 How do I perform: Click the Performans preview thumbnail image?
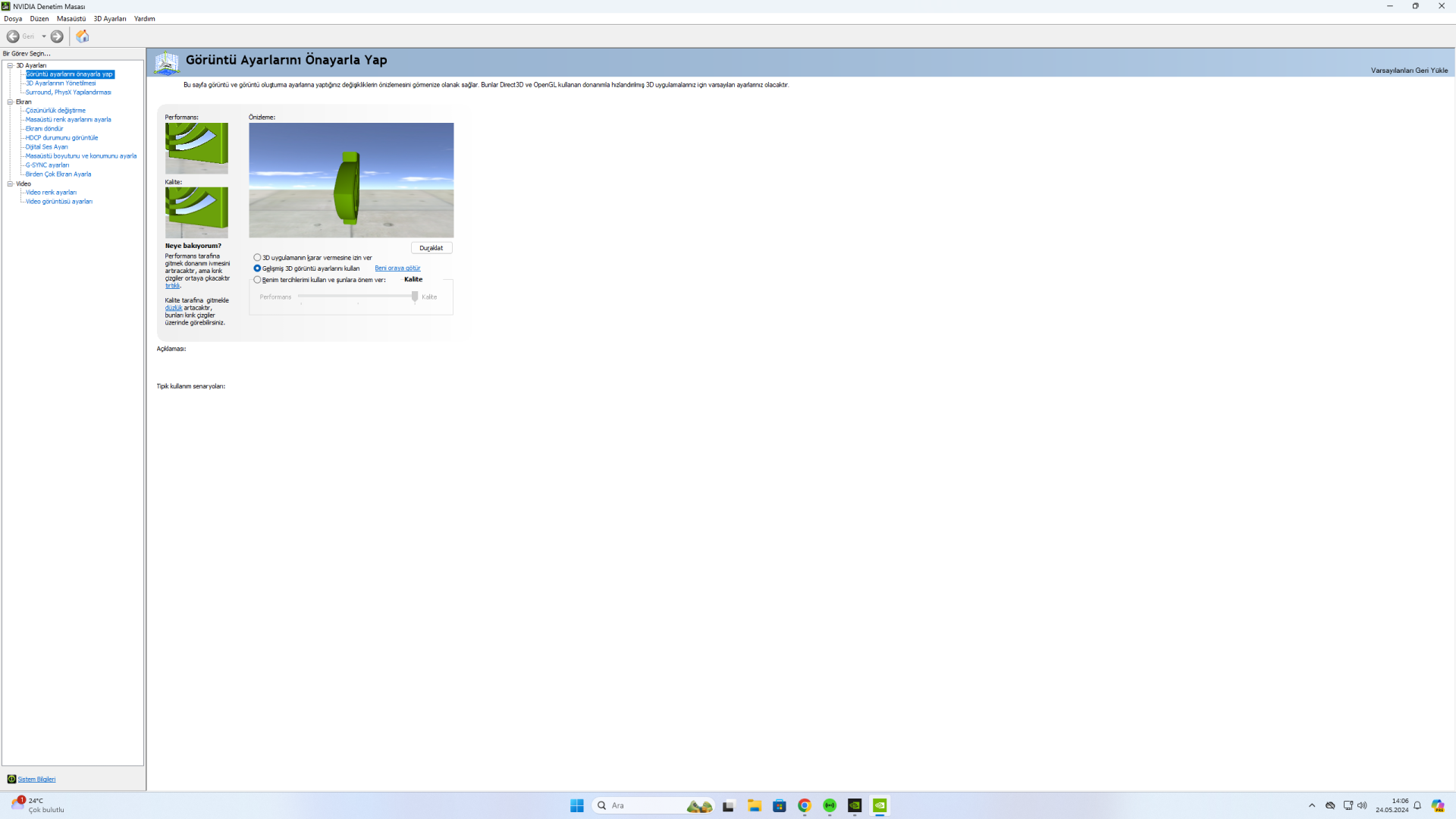(196, 148)
